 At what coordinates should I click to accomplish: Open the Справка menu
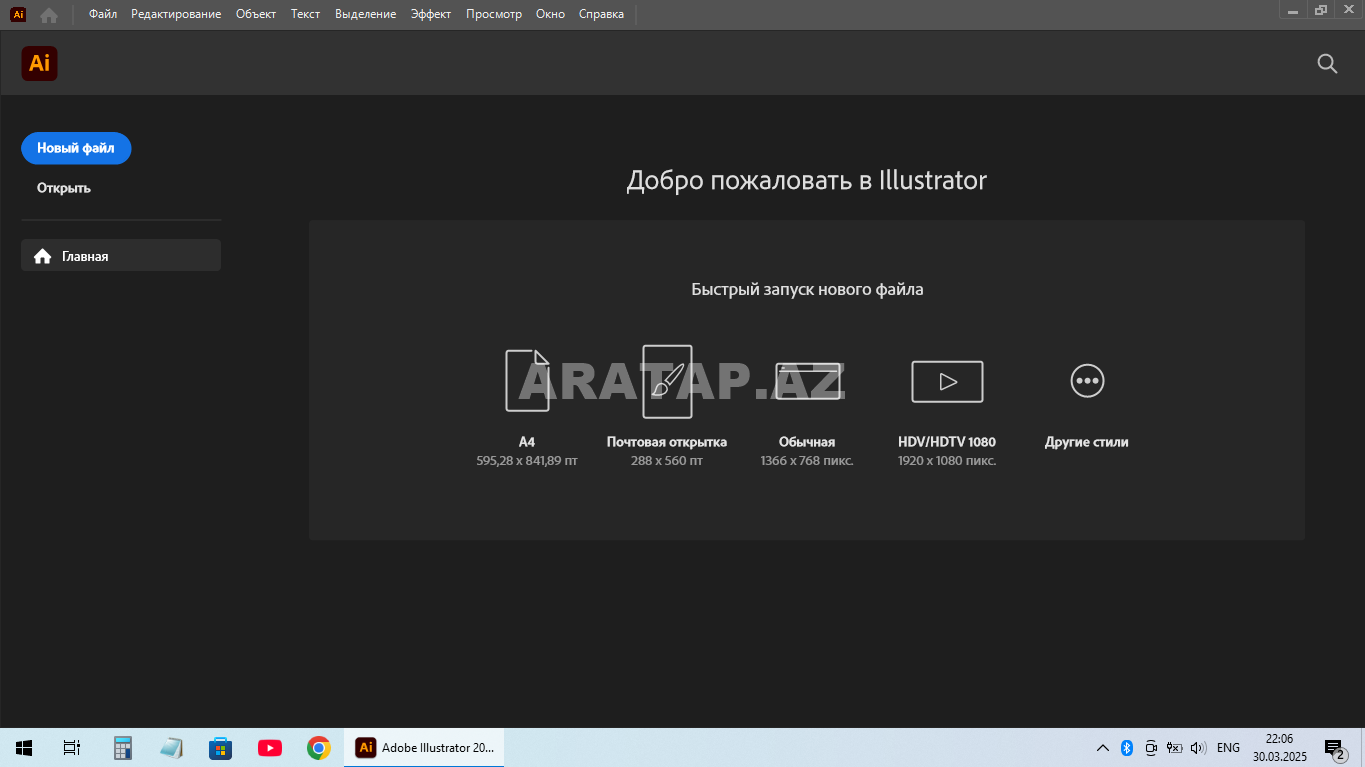(601, 14)
